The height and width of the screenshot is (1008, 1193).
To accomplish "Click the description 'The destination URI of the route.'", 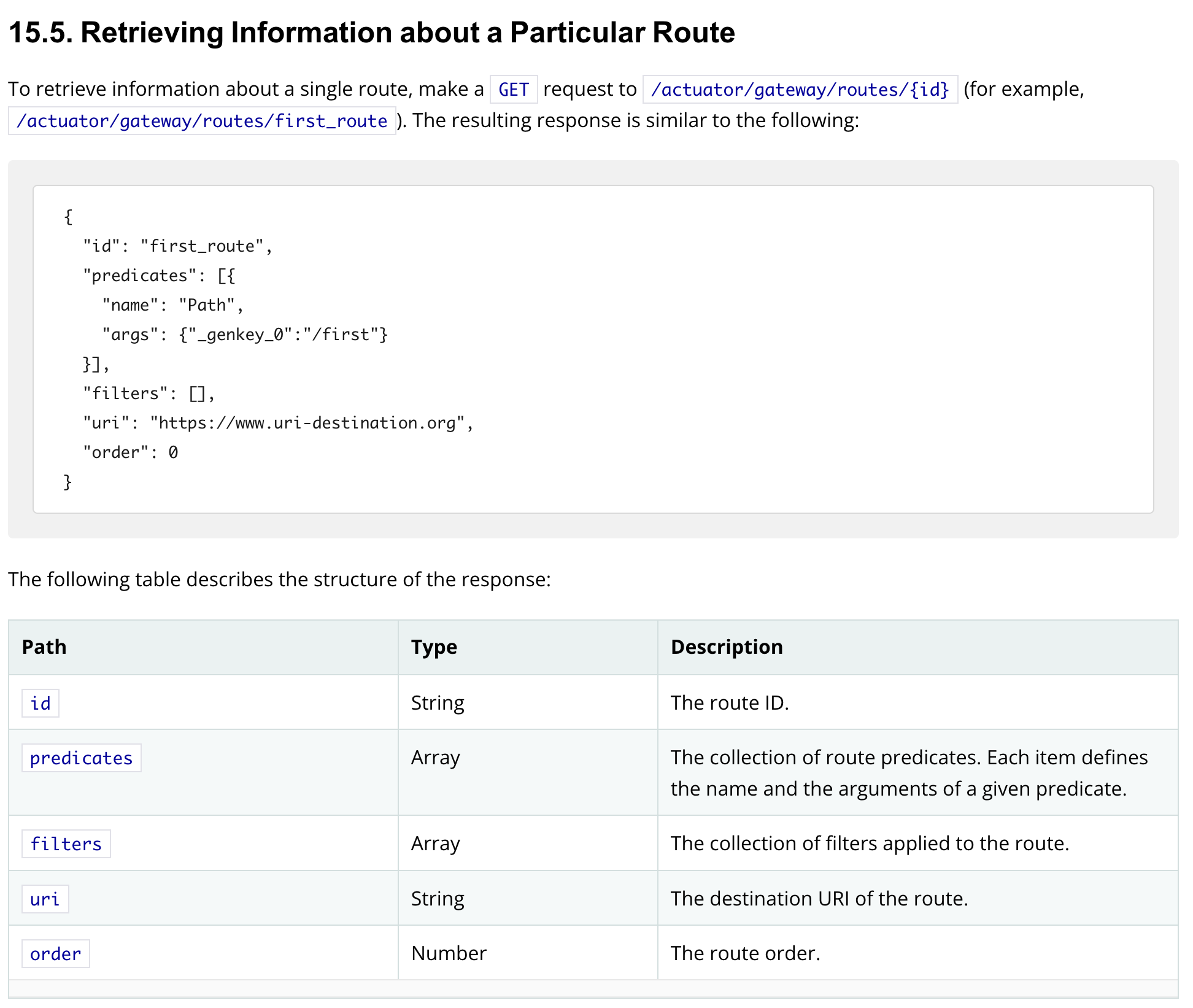I will 819,899.
